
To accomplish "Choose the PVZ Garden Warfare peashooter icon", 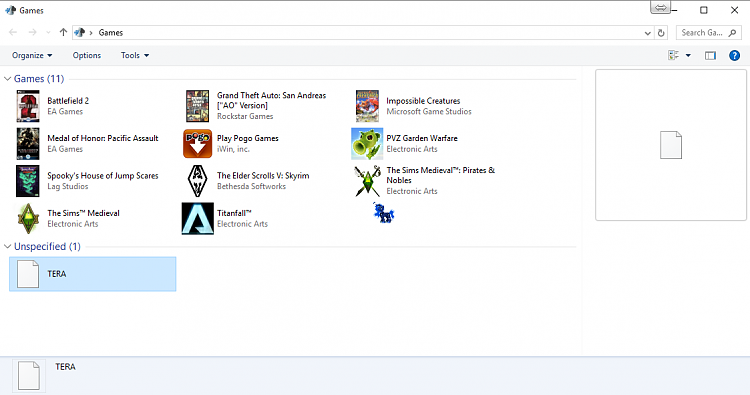I will tap(367, 143).
